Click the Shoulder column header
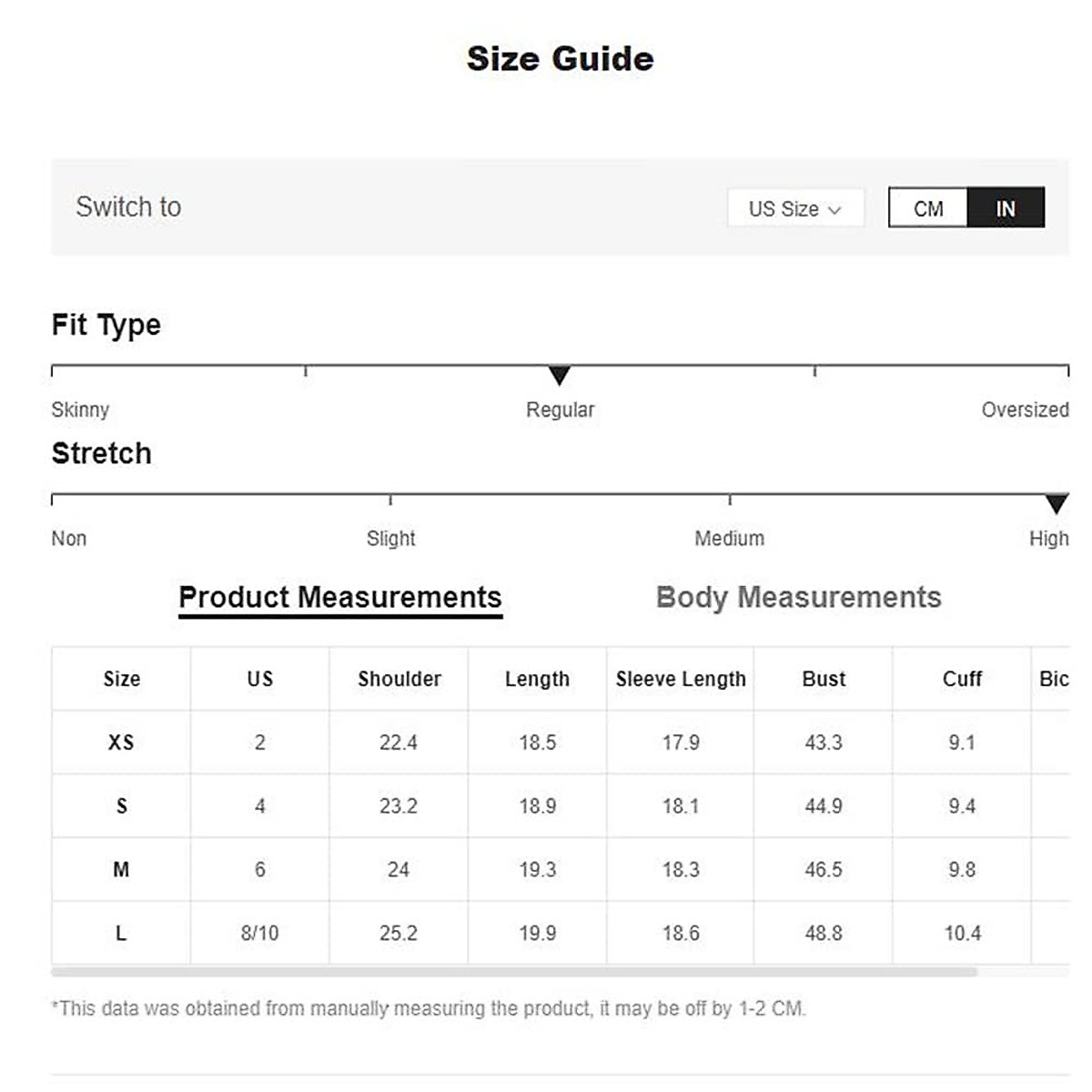 pyautogui.click(x=399, y=679)
